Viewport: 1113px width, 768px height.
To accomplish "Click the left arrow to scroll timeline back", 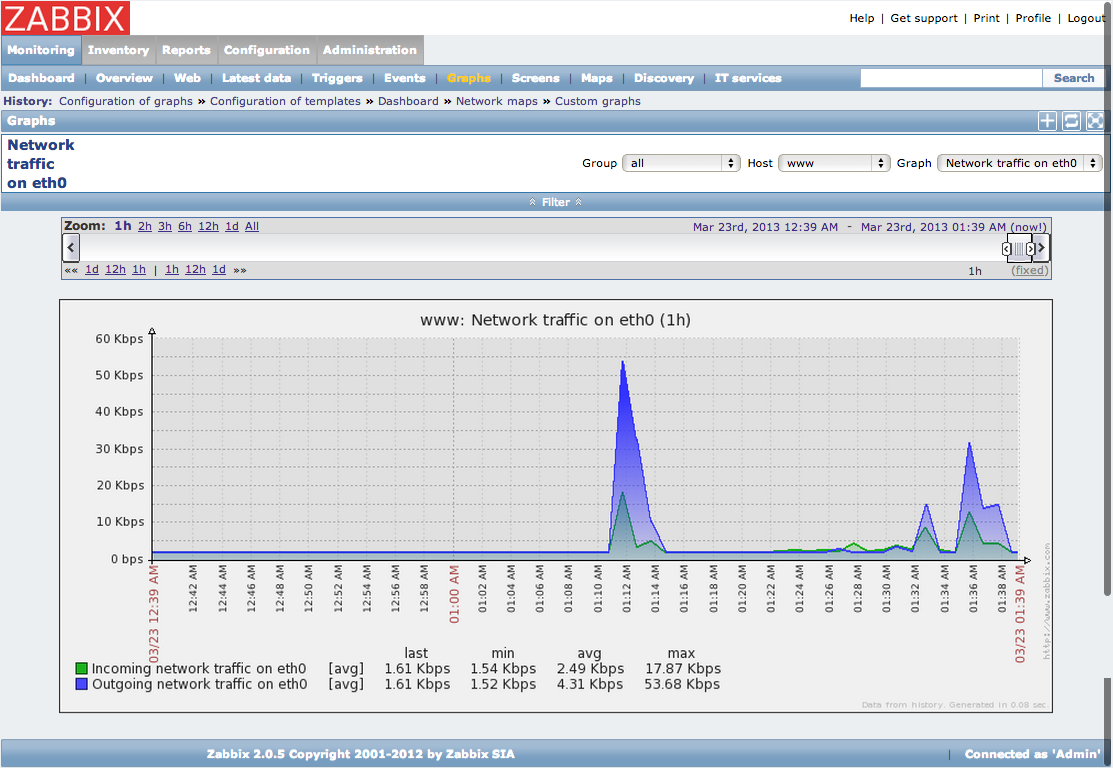I will point(70,247).
